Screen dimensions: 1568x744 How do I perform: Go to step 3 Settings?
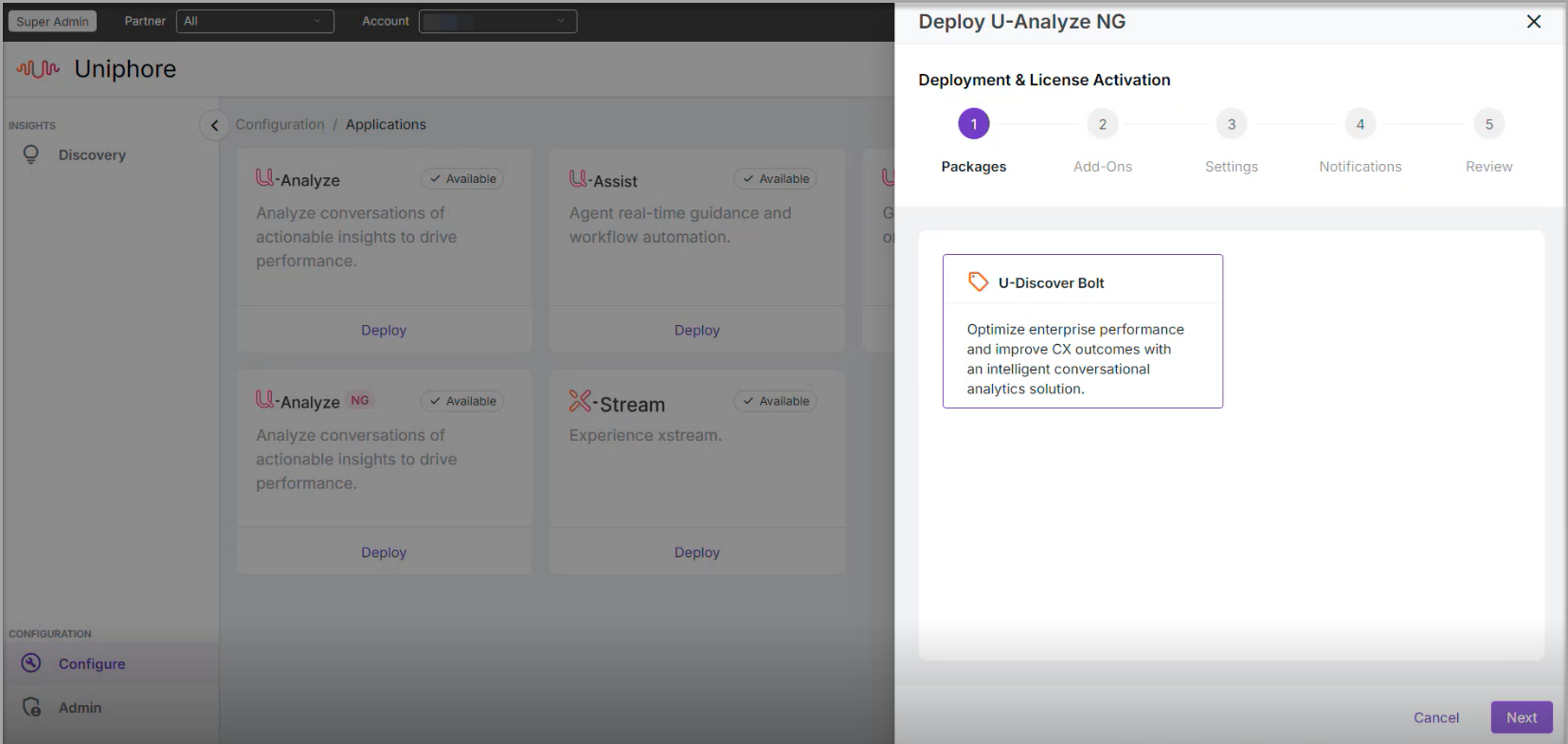click(1232, 124)
